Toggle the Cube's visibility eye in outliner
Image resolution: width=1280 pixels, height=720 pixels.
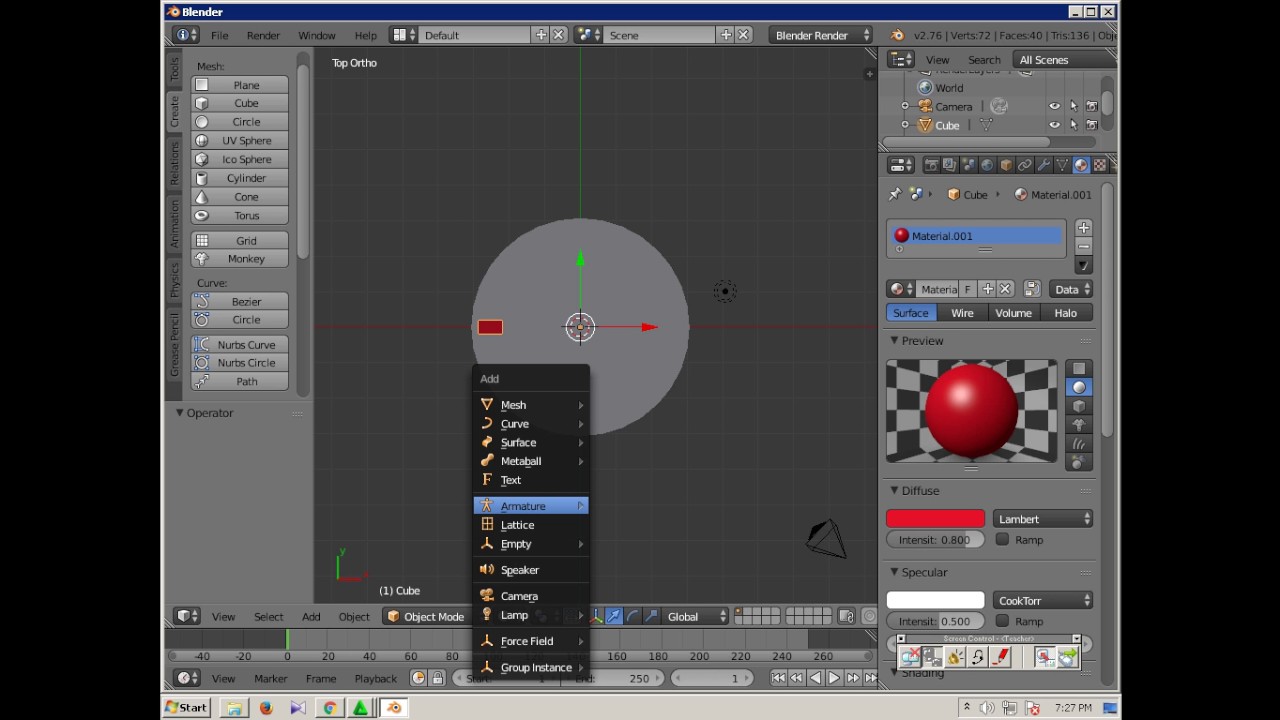pyautogui.click(x=1054, y=125)
